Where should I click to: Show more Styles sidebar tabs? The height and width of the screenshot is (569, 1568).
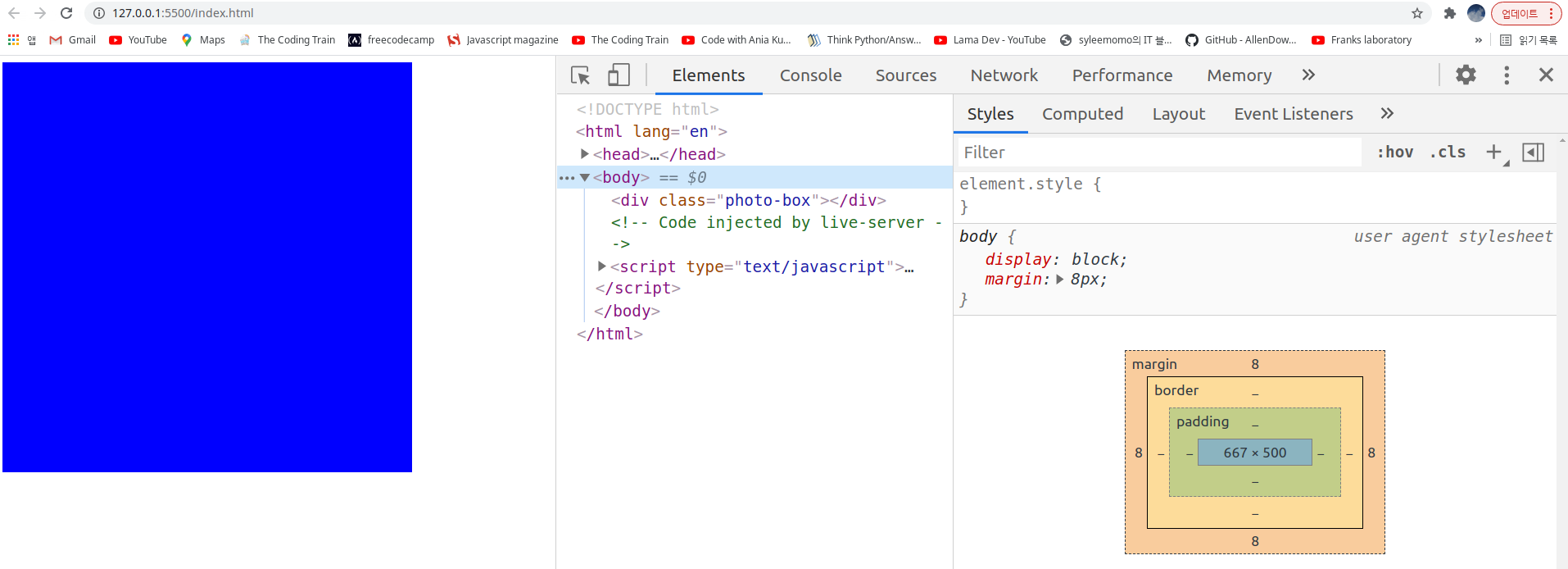[1387, 114]
